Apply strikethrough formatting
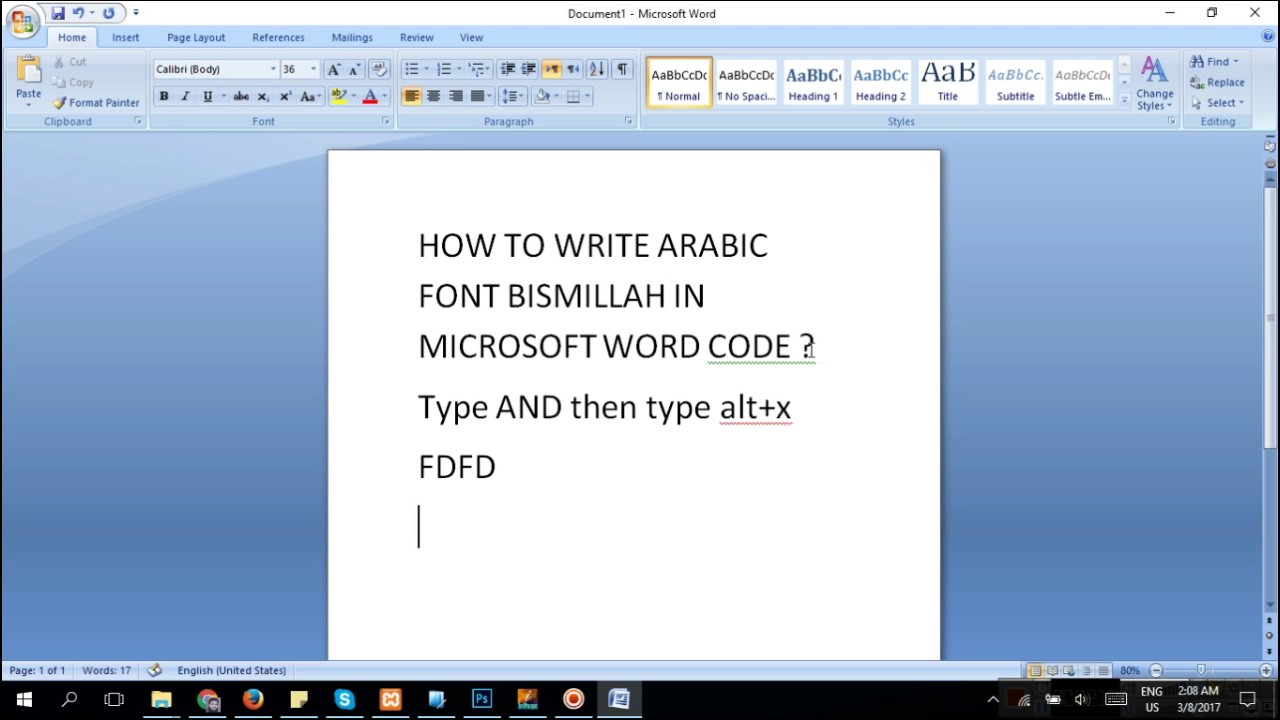The width and height of the screenshot is (1280, 720). pos(240,96)
